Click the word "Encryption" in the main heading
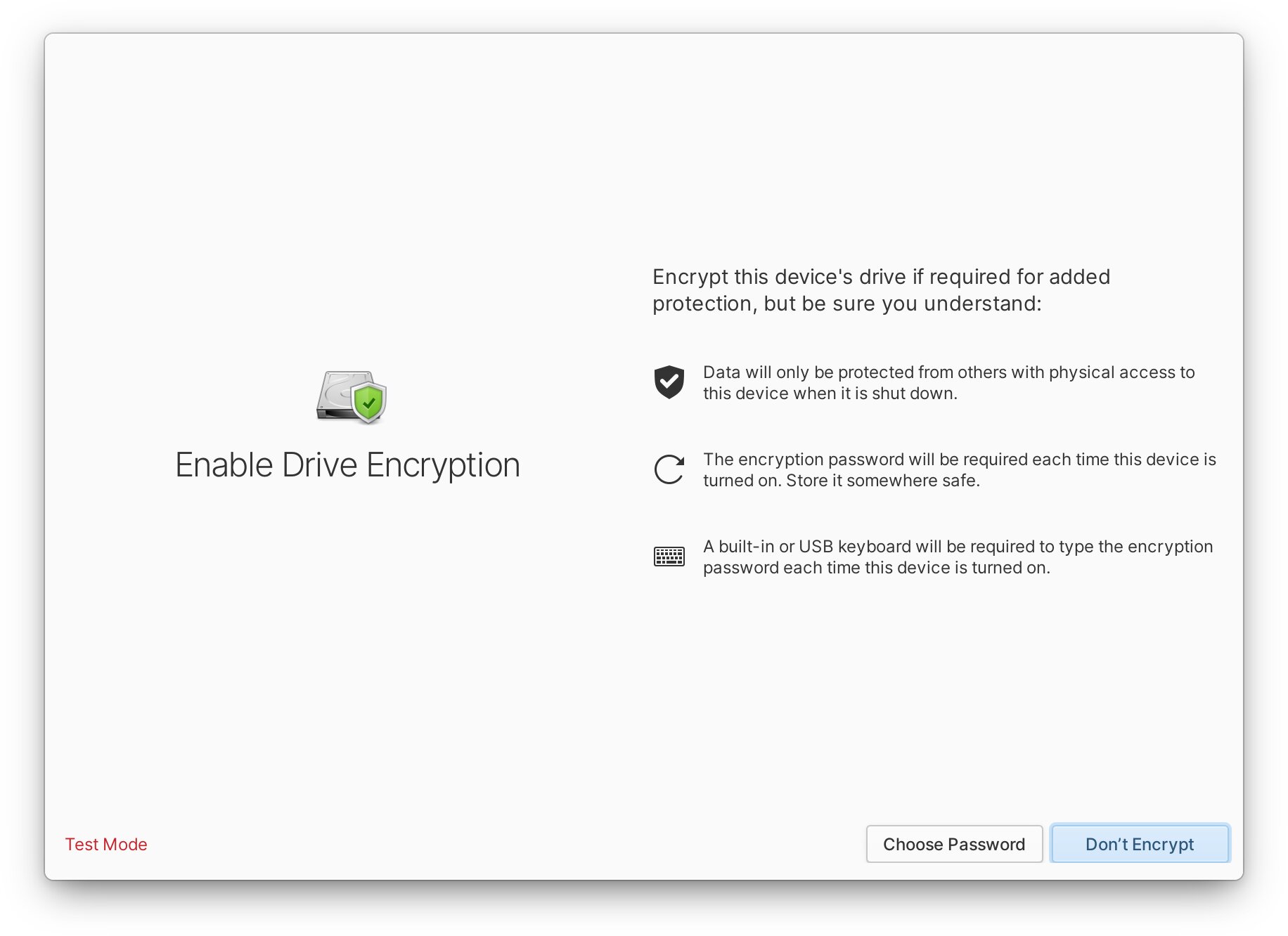The width and height of the screenshot is (1288, 936). (443, 465)
